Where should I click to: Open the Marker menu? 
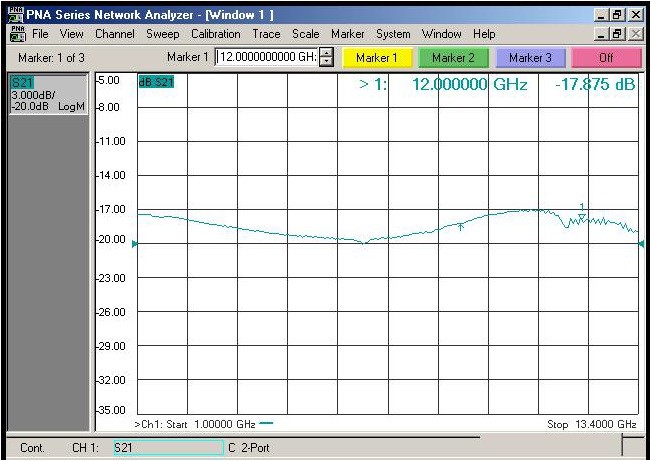pos(348,34)
